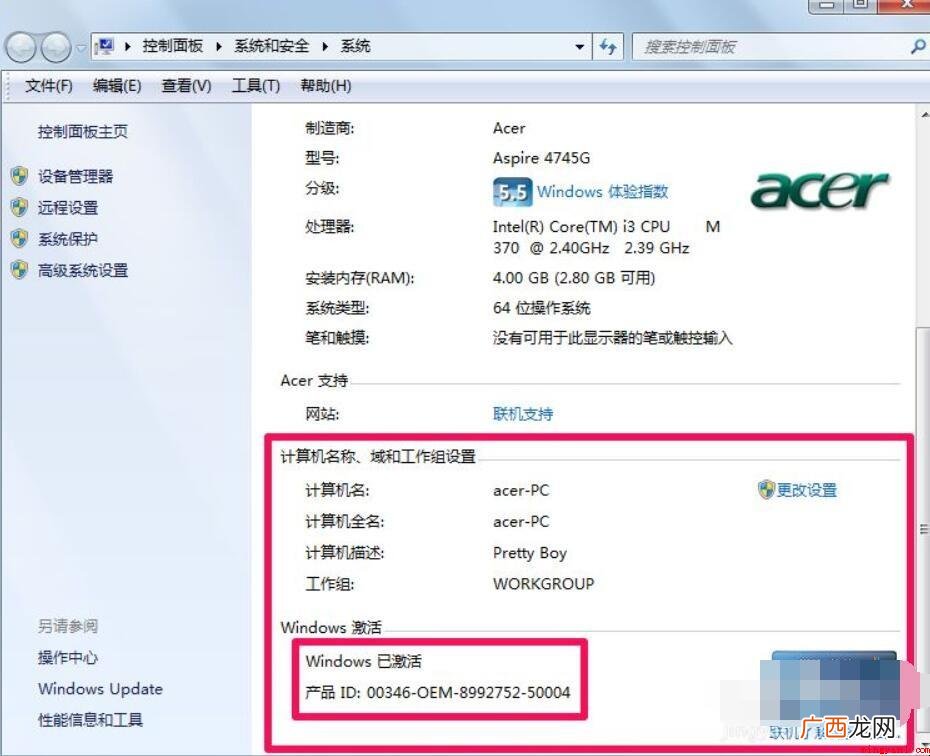930x756 pixels.
Task: Open the 编辑(E) menu
Action: tap(117, 86)
